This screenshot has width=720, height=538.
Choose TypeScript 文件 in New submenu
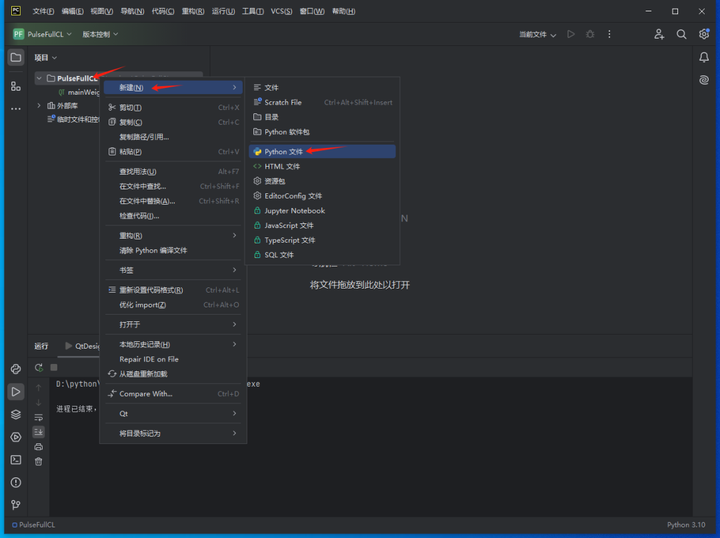[x=322, y=240]
